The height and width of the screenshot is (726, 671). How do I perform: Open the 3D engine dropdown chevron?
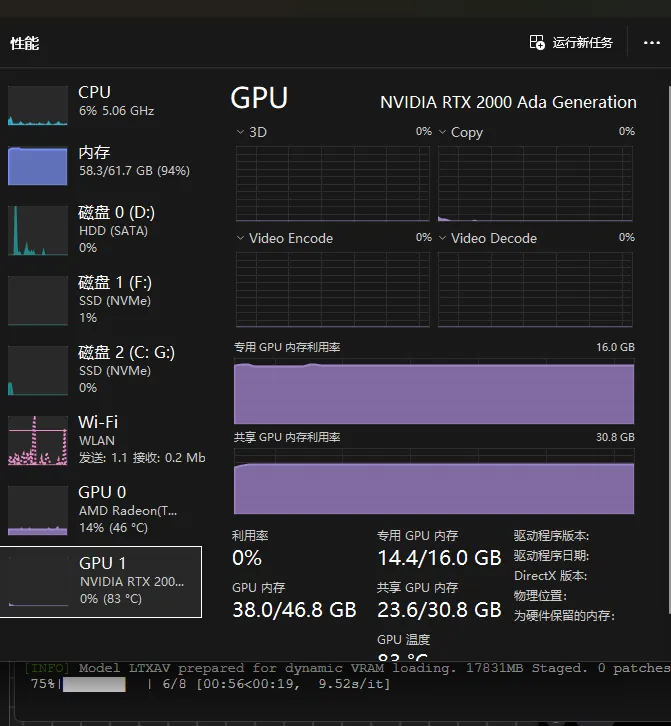coord(240,132)
